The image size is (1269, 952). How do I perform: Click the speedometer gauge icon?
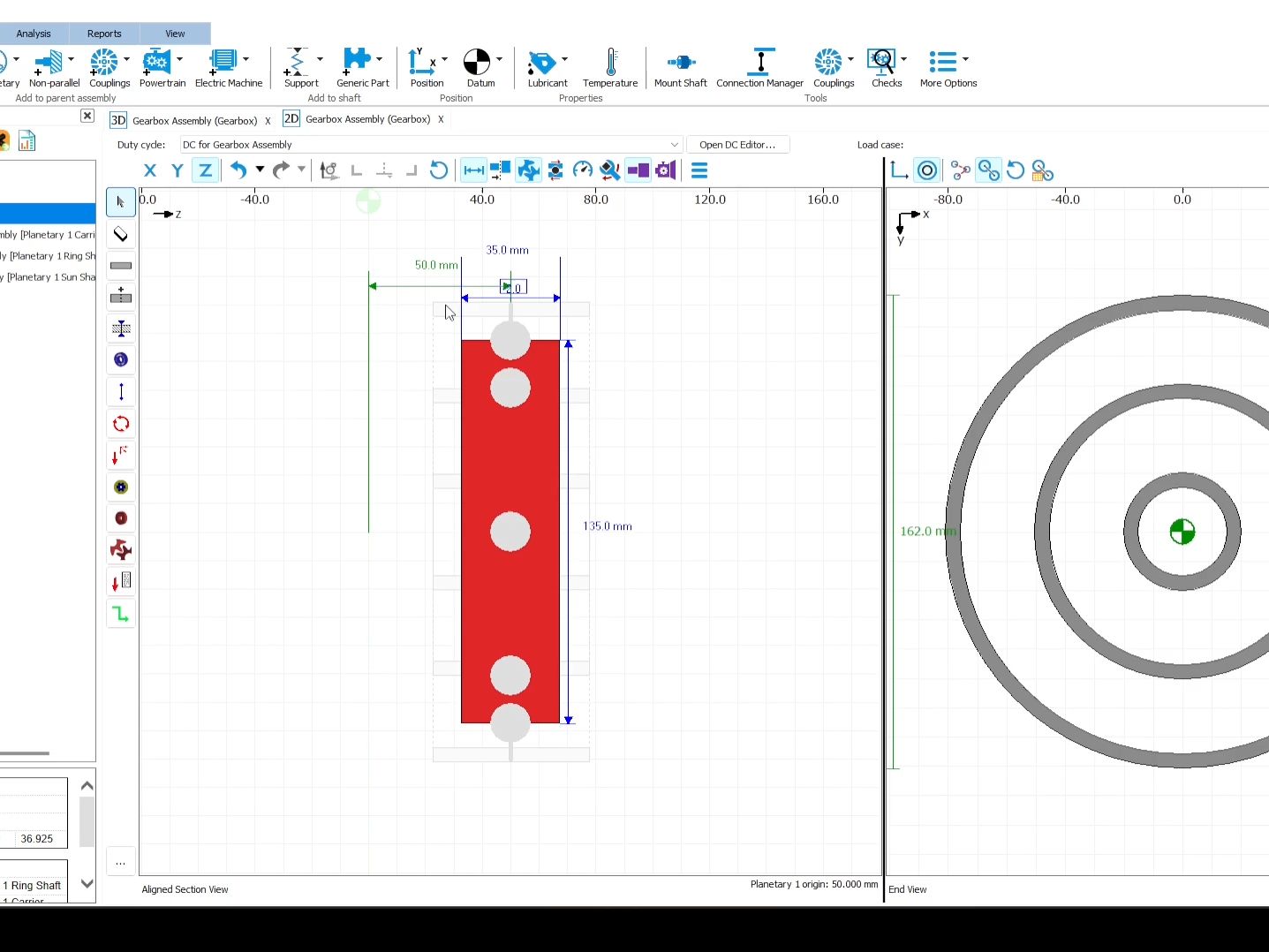pos(583,170)
